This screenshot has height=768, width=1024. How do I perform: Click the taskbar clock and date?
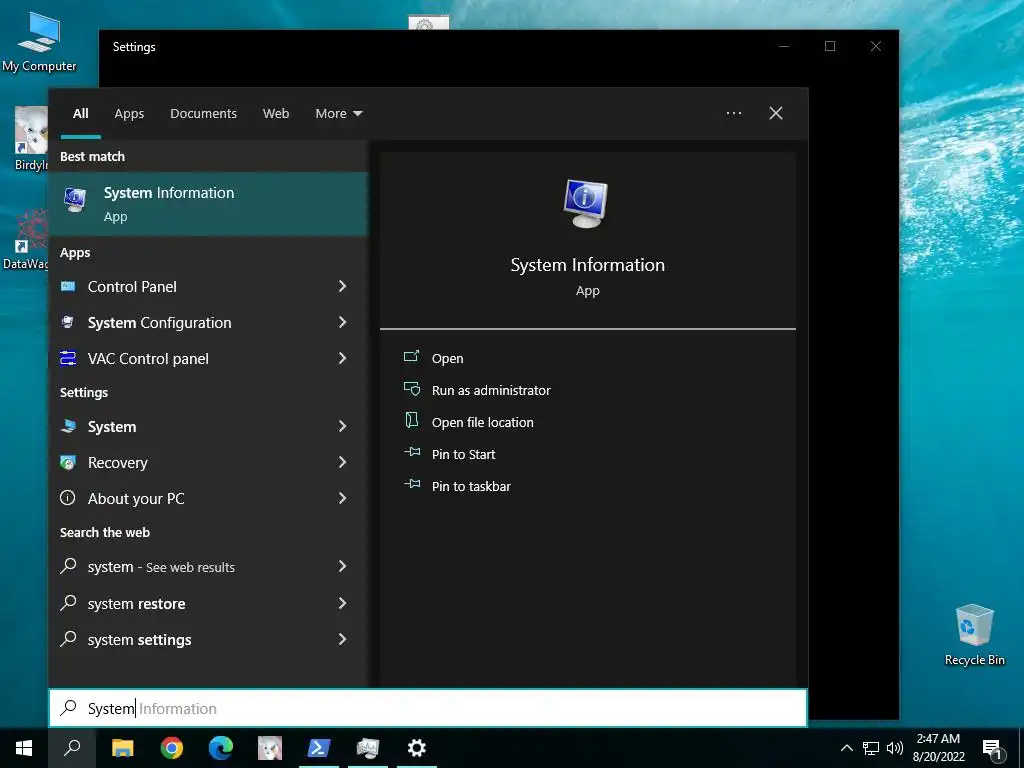[938, 748]
